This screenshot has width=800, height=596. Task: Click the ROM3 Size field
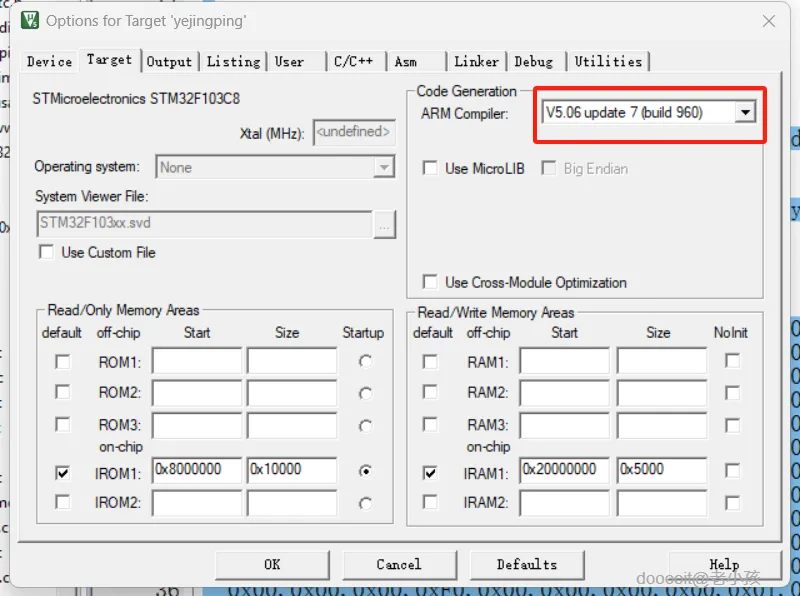coord(292,426)
